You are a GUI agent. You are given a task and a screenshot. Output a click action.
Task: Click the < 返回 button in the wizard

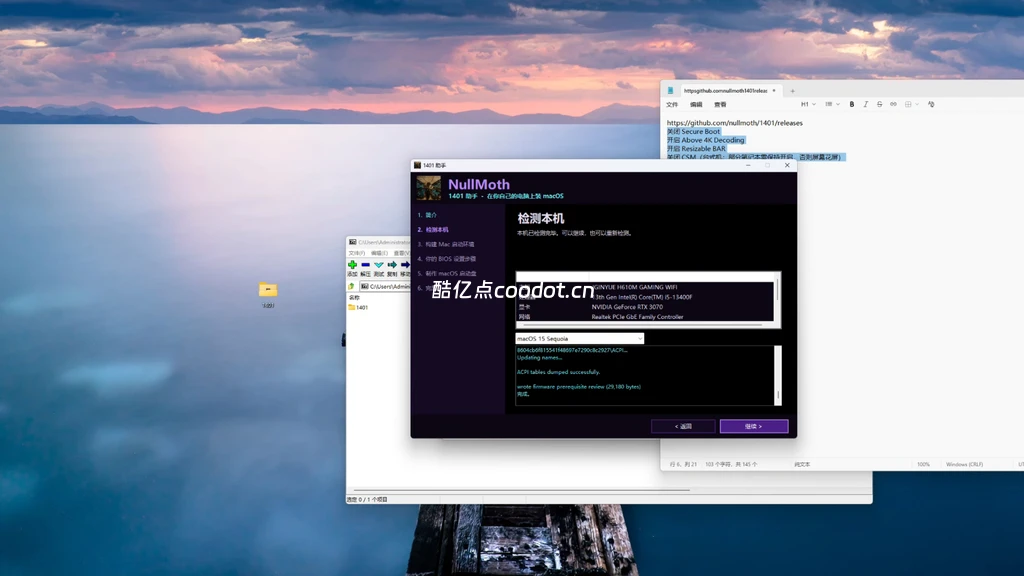click(x=683, y=426)
